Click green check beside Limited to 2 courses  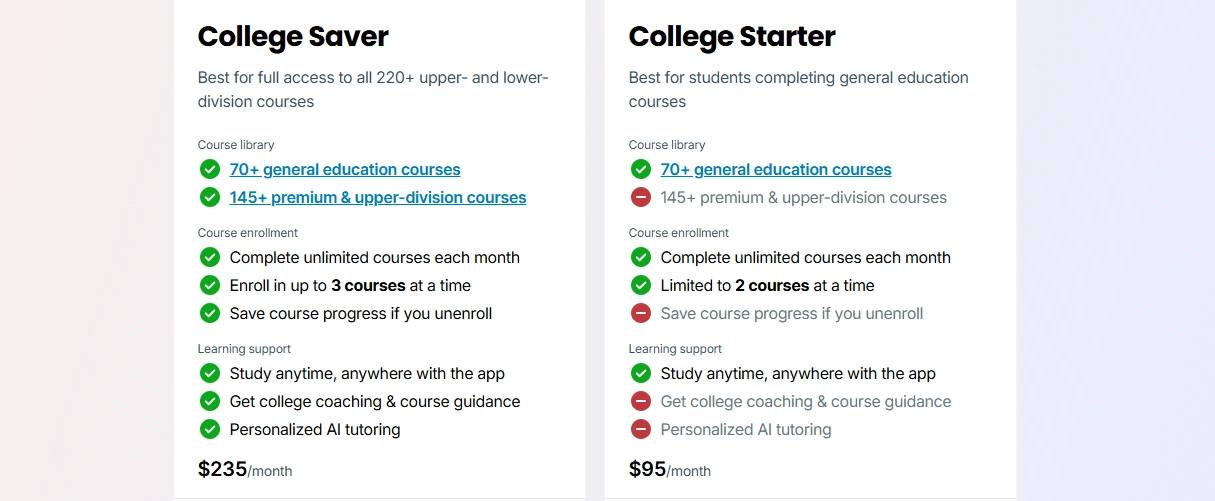tap(641, 285)
